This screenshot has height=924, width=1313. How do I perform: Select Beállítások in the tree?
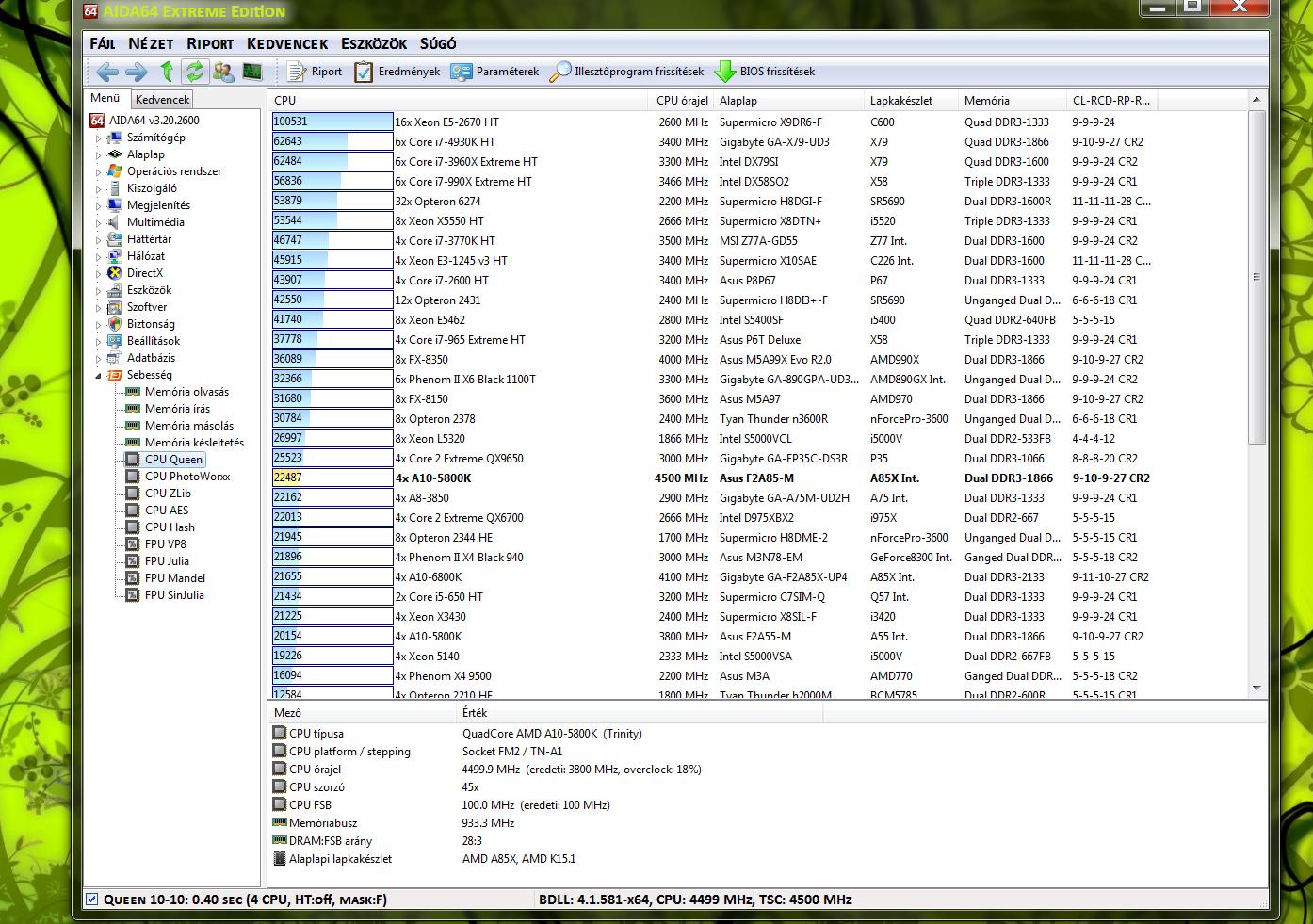(x=154, y=341)
